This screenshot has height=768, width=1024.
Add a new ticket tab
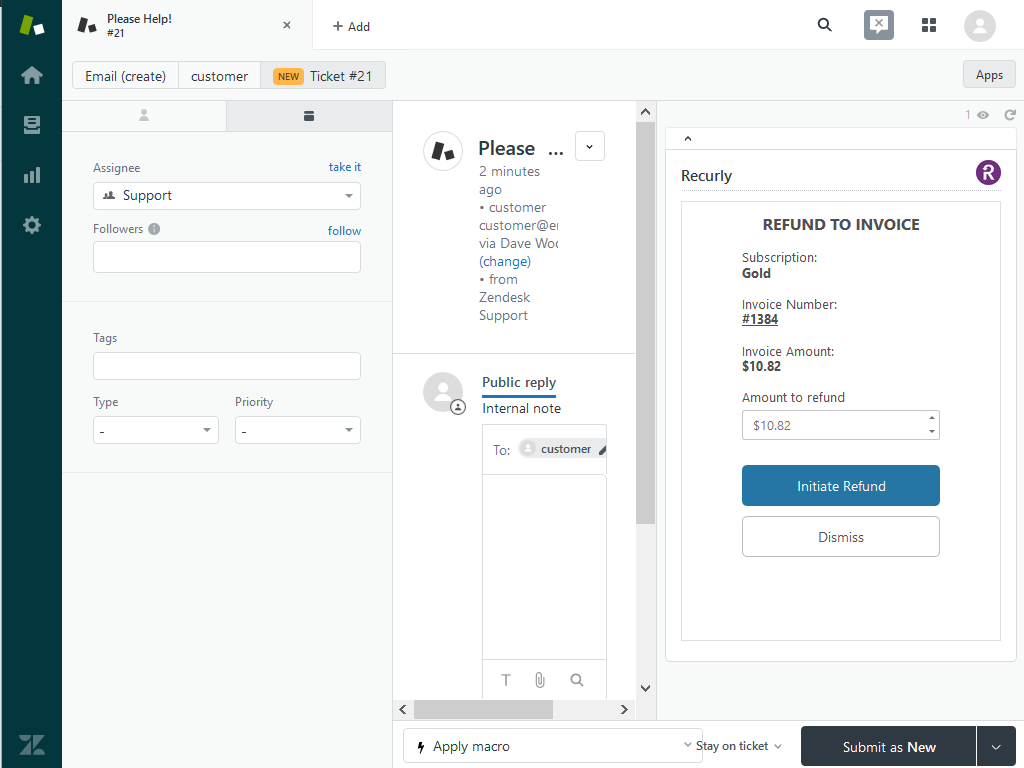tap(351, 26)
